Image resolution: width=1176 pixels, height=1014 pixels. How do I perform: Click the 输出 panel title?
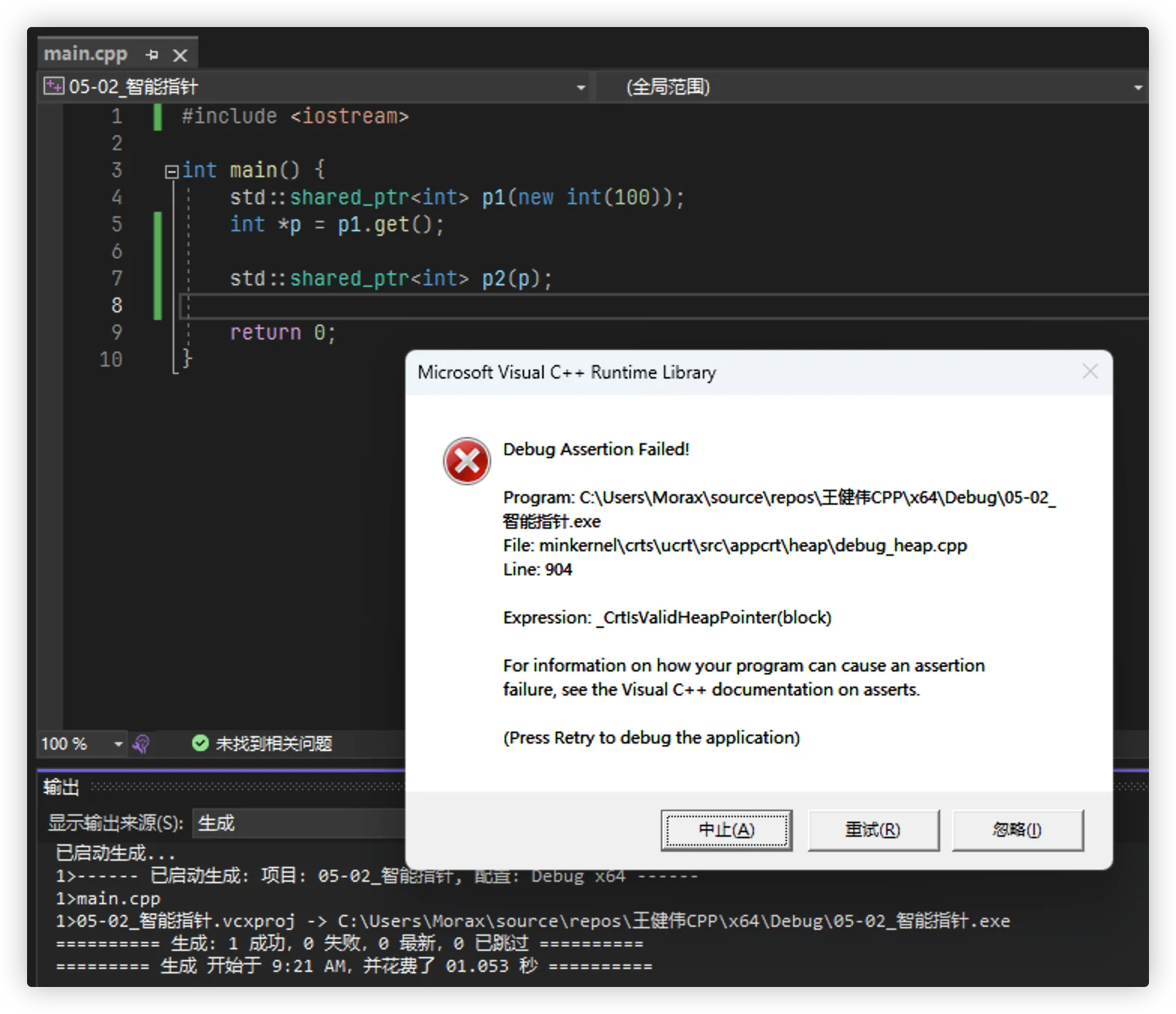click(x=61, y=786)
